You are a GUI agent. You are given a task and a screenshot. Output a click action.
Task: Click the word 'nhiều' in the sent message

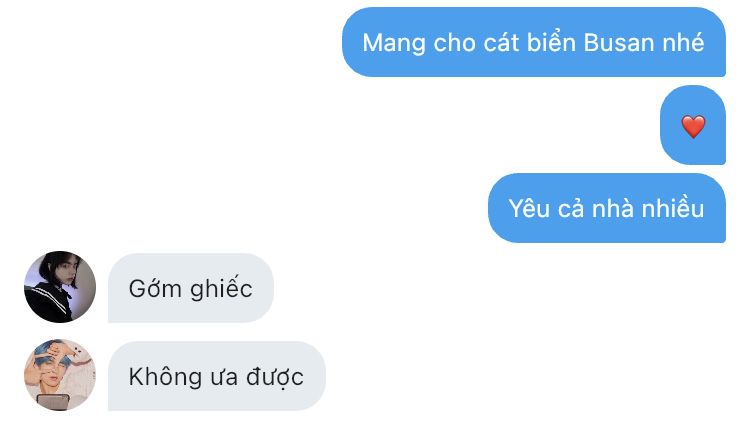tap(673, 208)
